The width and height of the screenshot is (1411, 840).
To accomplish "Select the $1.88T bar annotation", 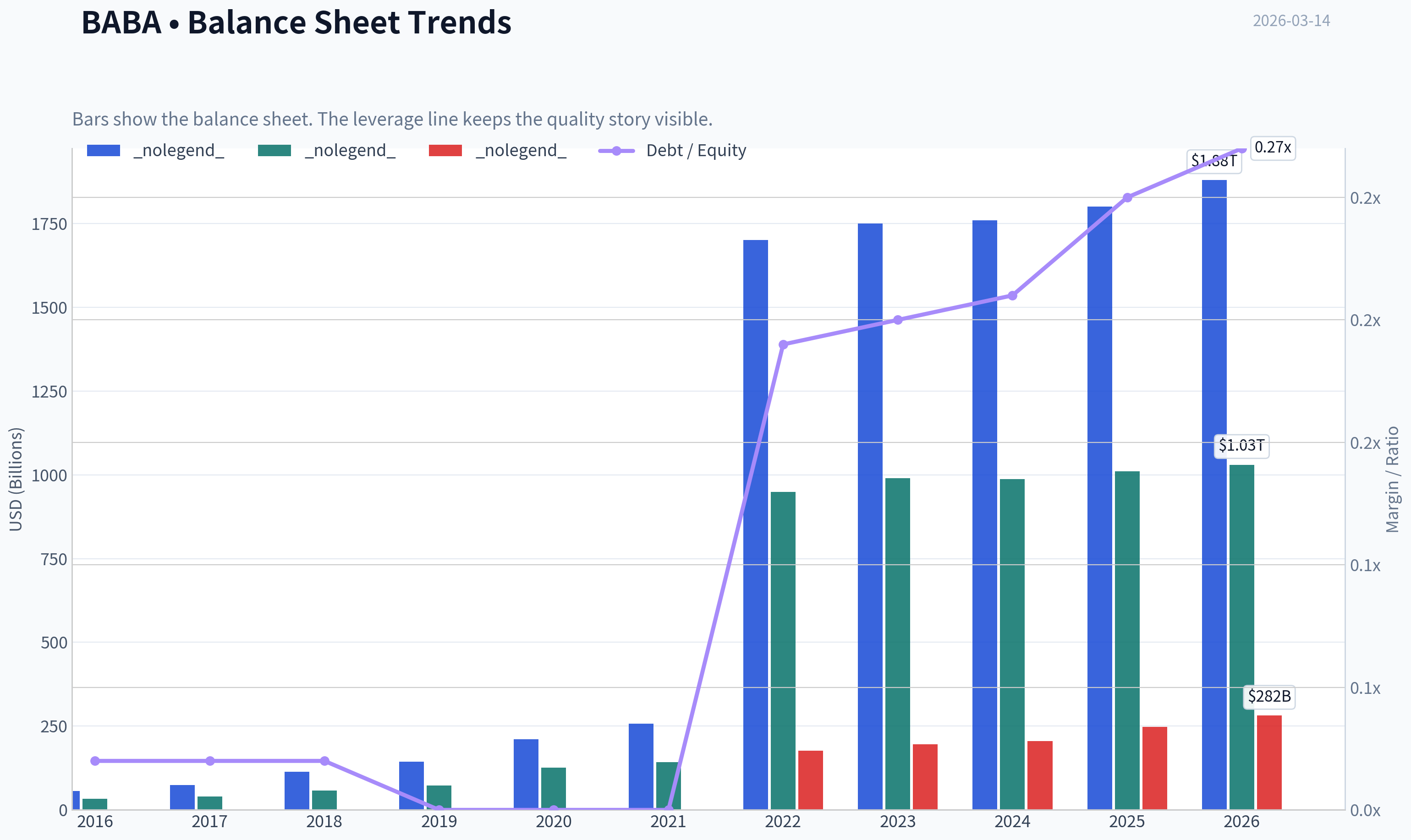I will click(x=1214, y=161).
